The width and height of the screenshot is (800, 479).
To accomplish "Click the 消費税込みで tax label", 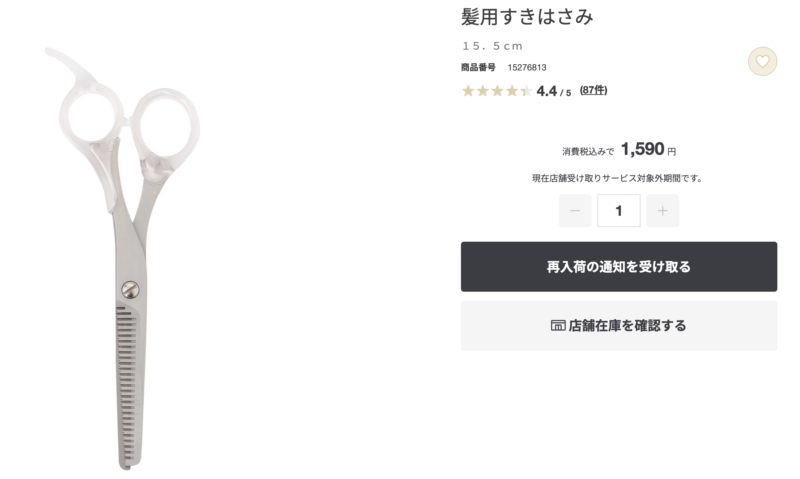I will coord(588,152).
